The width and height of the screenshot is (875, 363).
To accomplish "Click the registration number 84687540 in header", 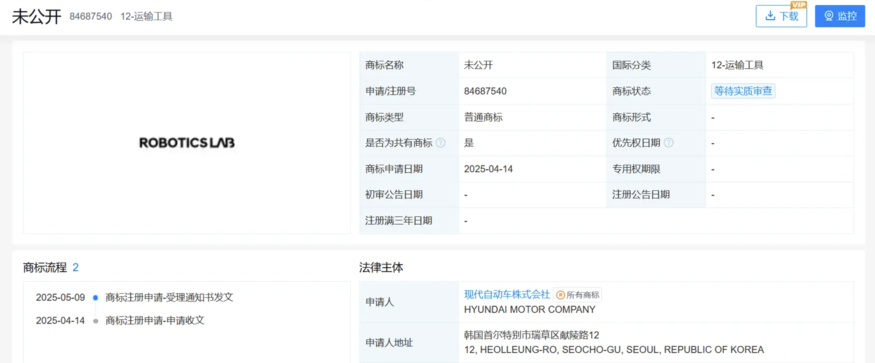I will tap(89, 16).
